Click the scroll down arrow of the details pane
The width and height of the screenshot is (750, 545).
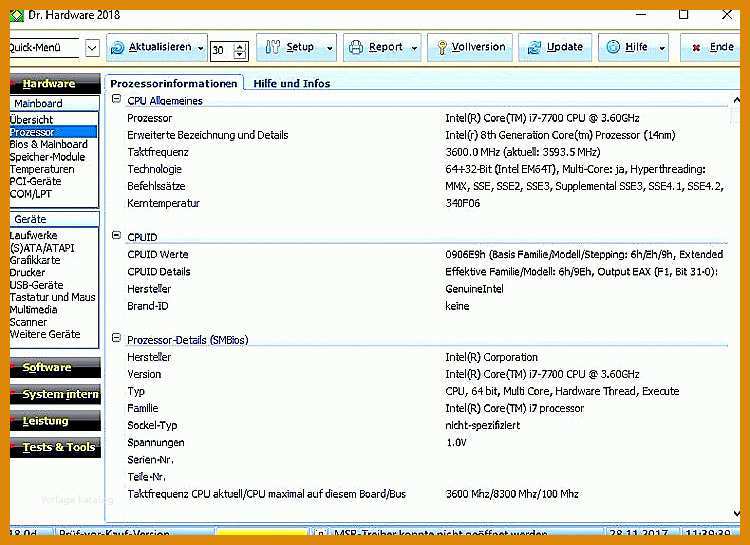pyautogui.click(x=736, y=513)
